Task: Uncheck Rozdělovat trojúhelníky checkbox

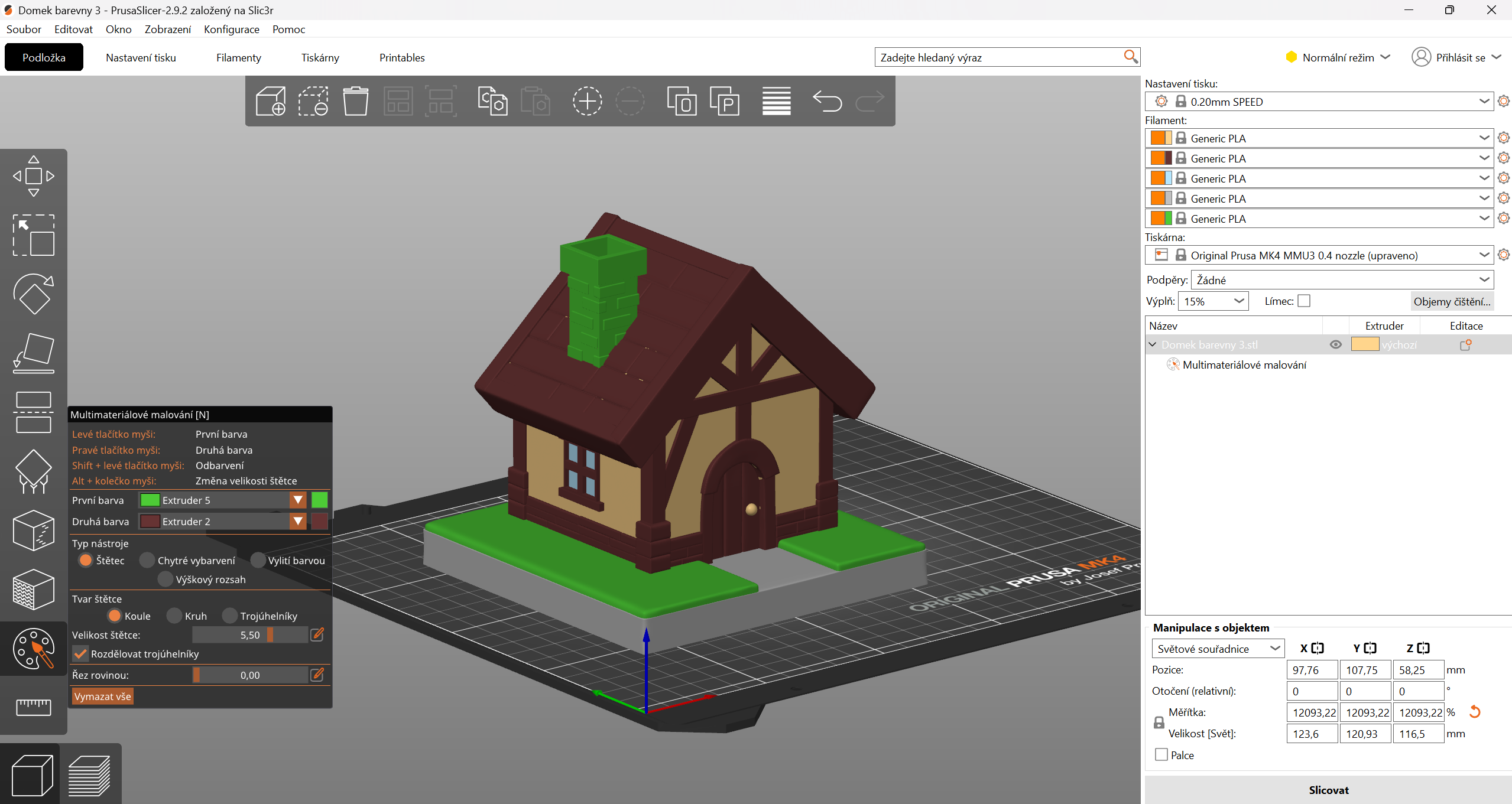Action: (81, 654)
